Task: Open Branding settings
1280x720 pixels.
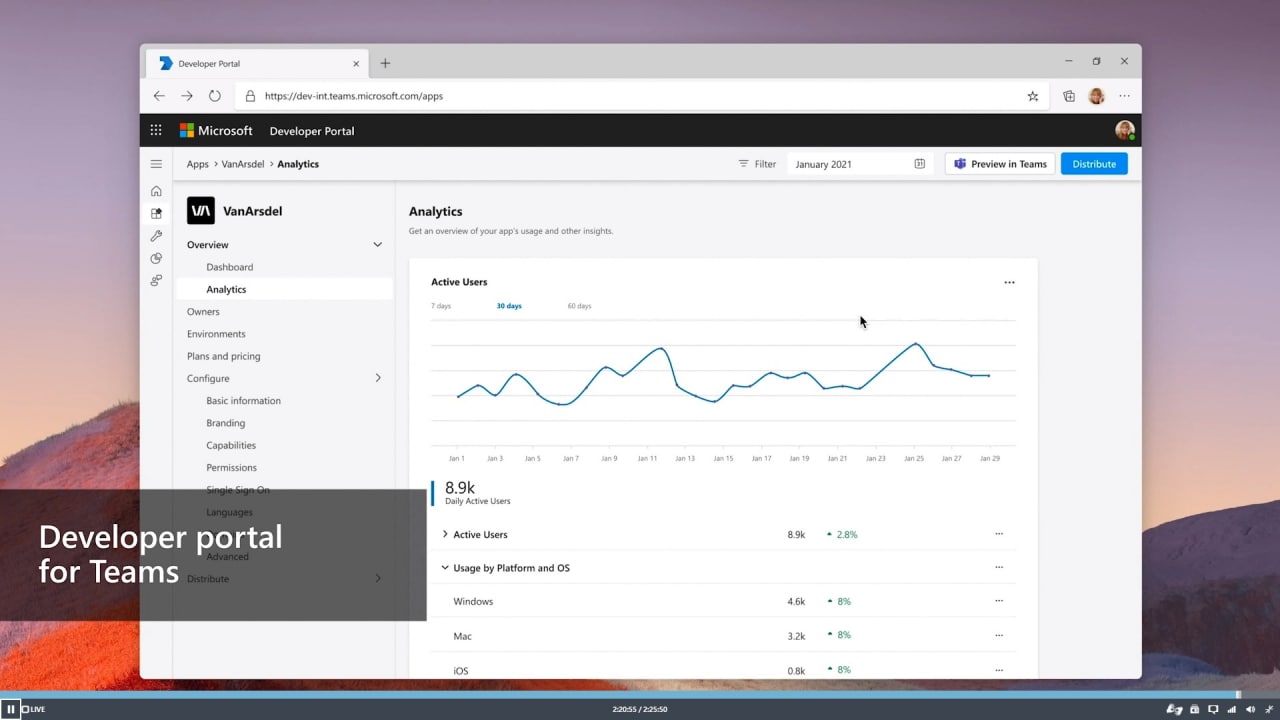Action: pyautogui.click(x=225, y=423)
